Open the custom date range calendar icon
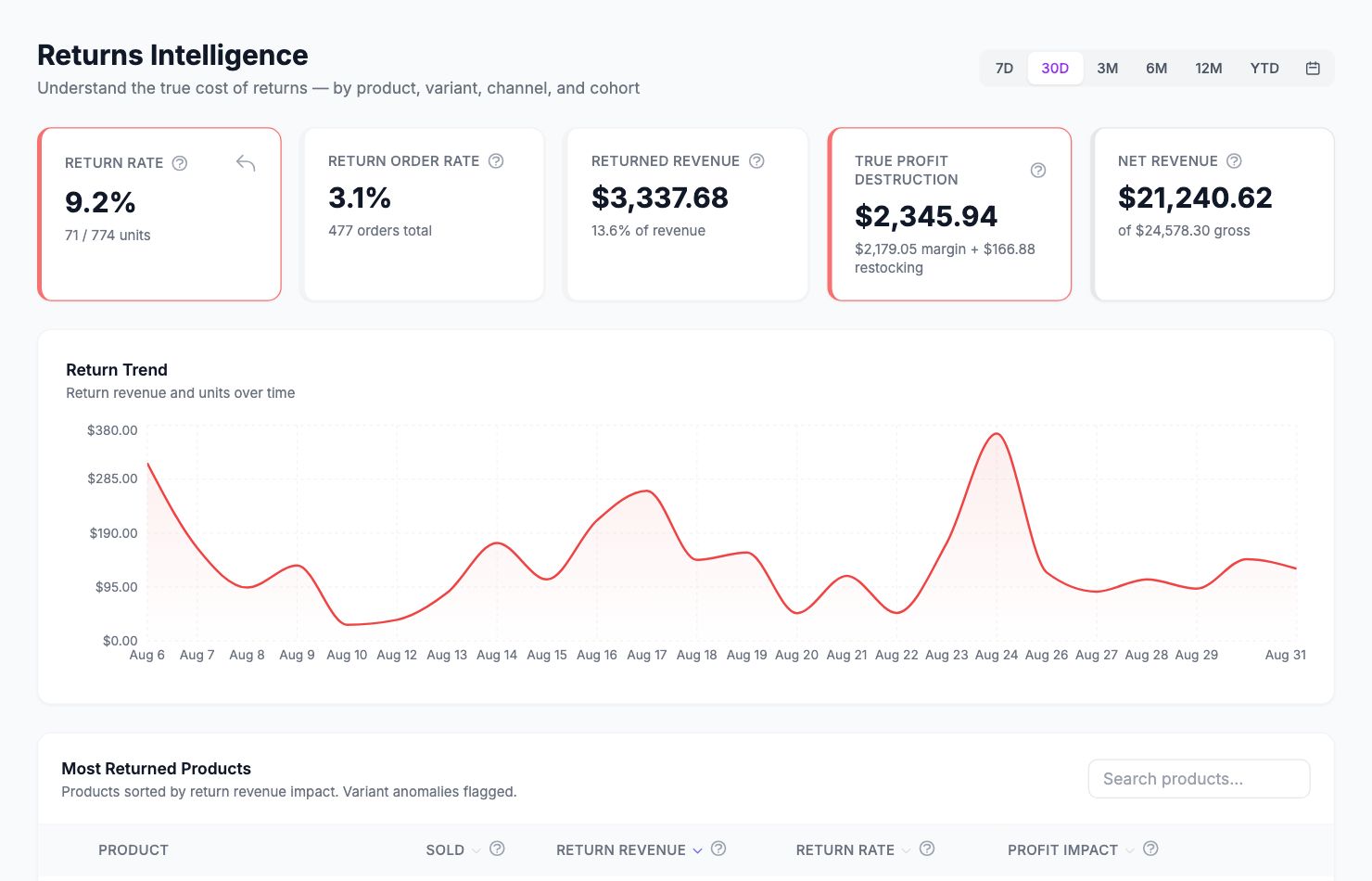1372x881 pixels. (x=1313, y=68)
